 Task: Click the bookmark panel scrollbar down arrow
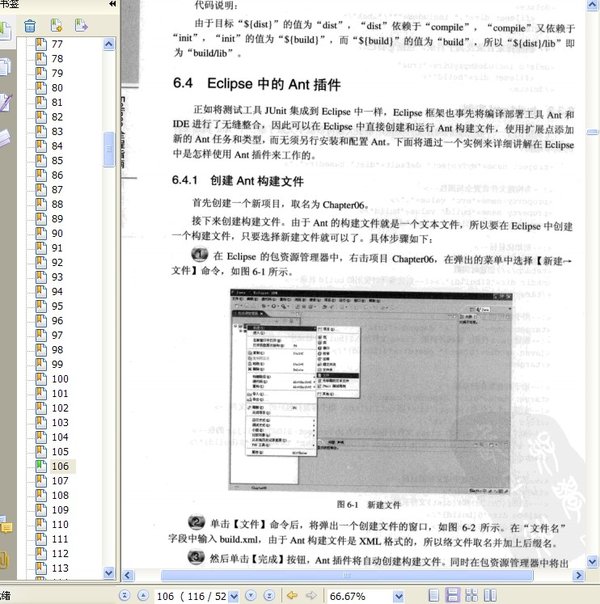109,573
